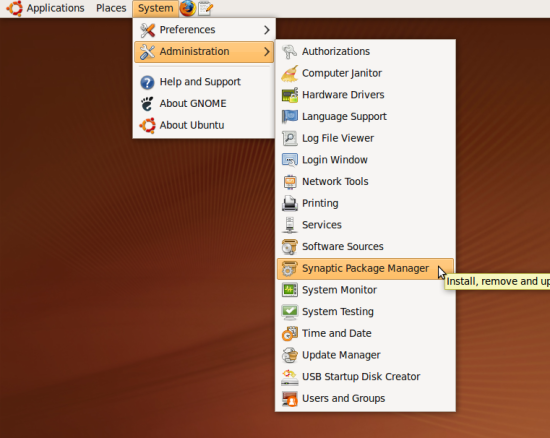Click the Administration submenu arrow
The width and height of the screenshot is (550, 438).
(x=267, y=52)
